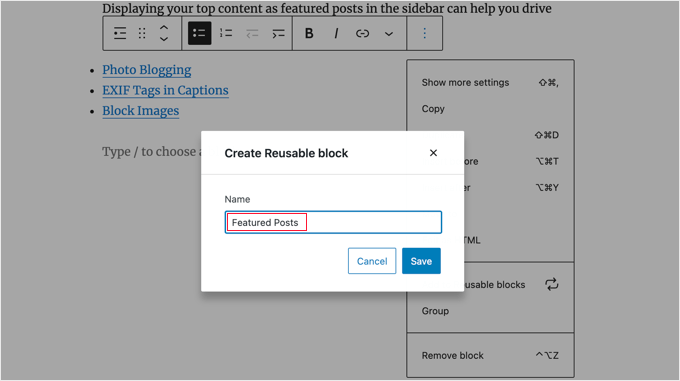Click the drag handle dots icon
The height and width of the screenshot is (381, 680).
click(x=142, y=33)
